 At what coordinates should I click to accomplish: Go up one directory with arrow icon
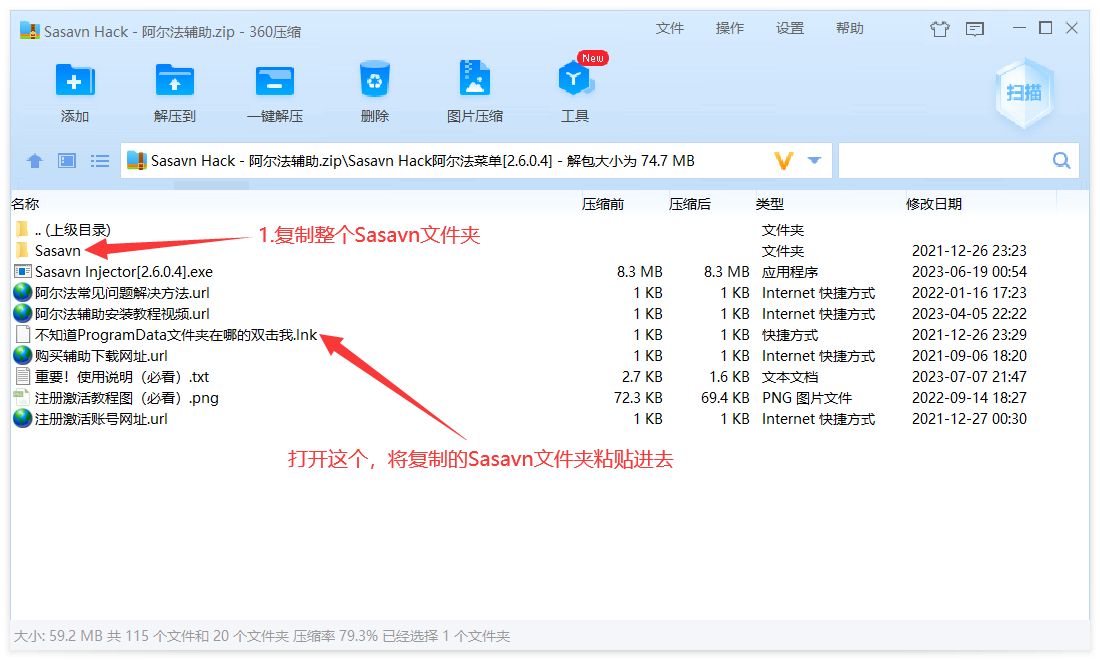click(x=34, y=161)
